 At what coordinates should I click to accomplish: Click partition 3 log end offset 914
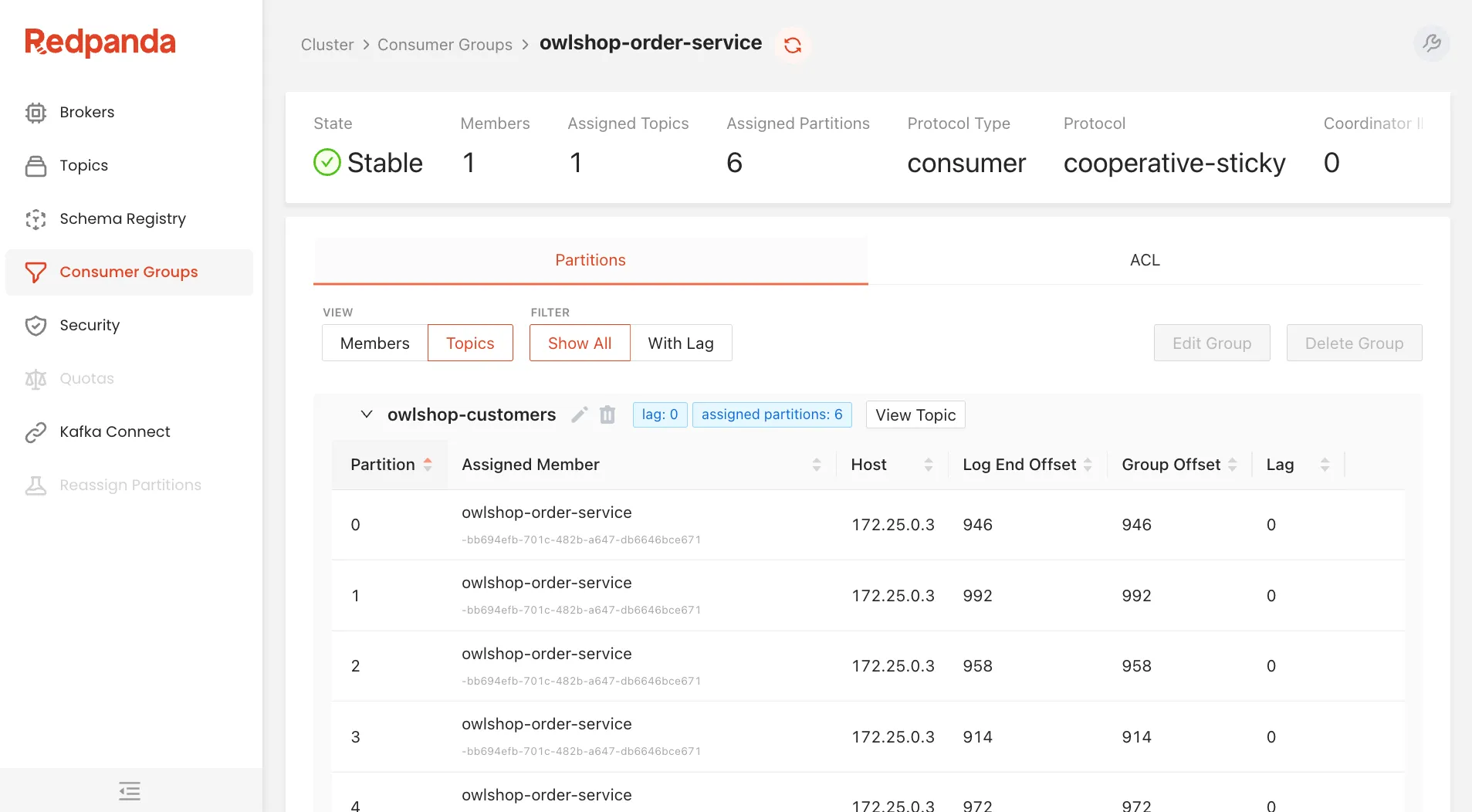(977, 737)
